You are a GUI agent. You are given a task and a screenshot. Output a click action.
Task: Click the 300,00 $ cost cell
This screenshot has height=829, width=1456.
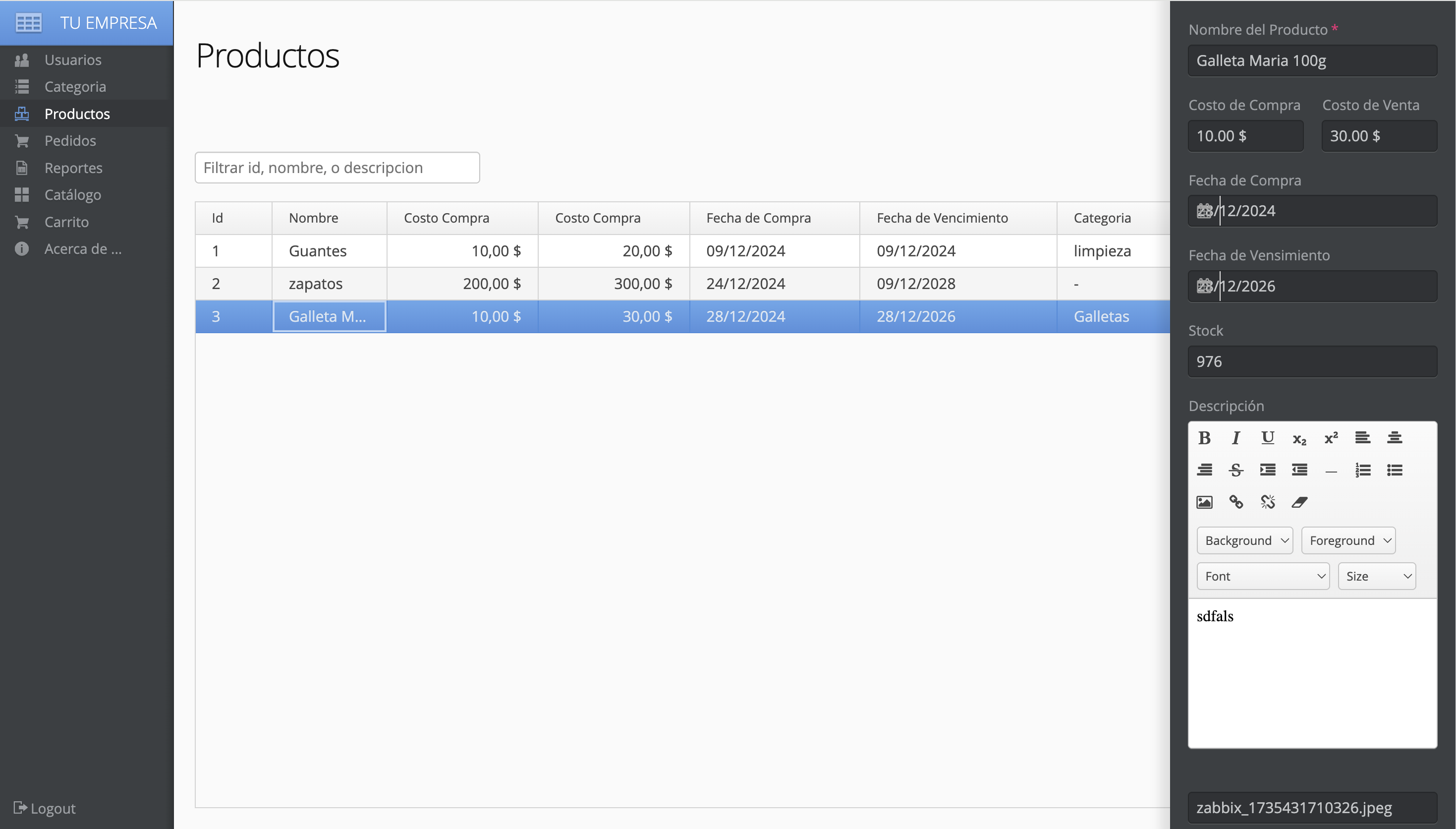pyautogui.click(x=614, y=284)
